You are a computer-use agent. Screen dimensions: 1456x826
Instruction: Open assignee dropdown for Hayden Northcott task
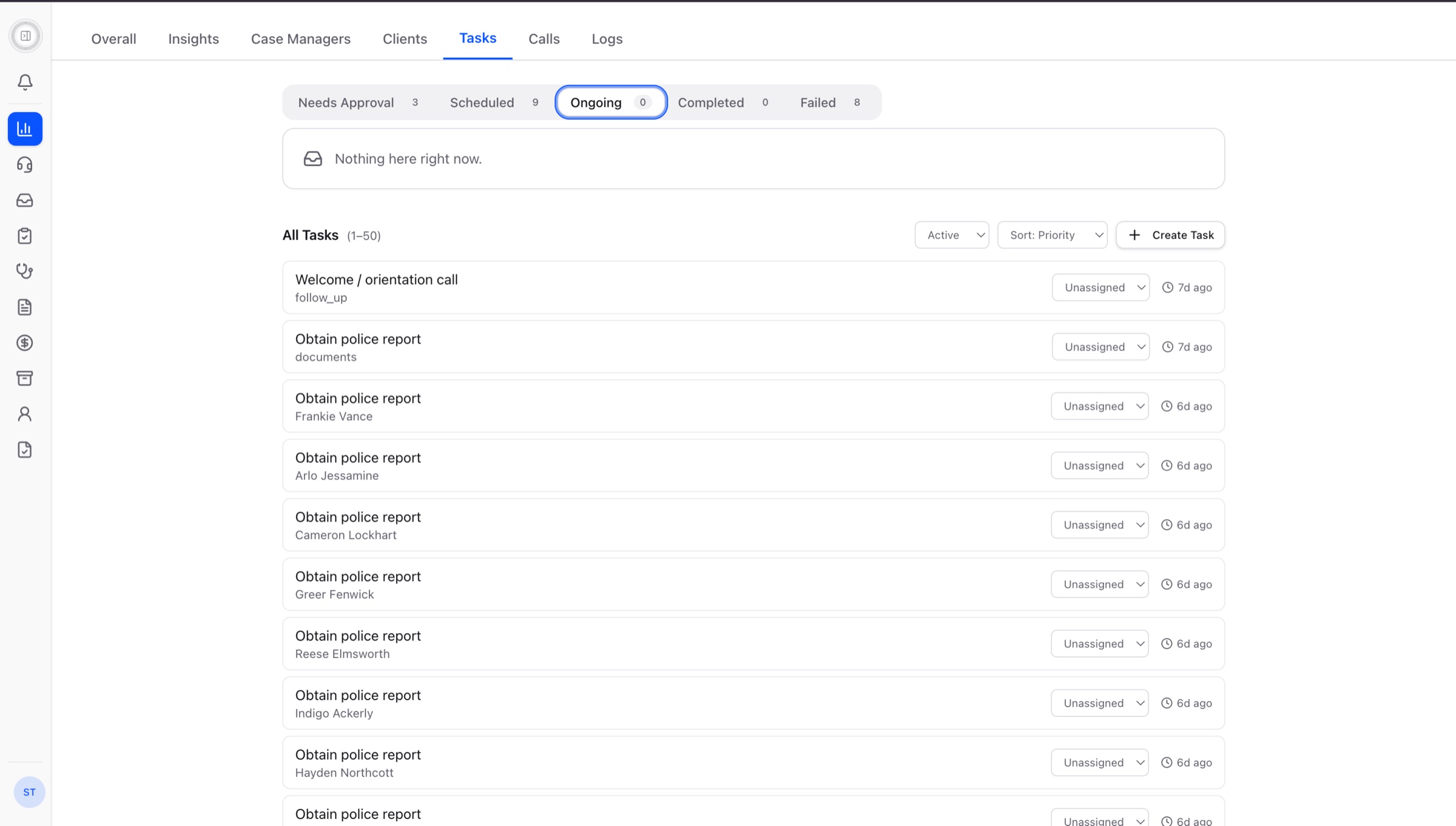click(1100, 763)
